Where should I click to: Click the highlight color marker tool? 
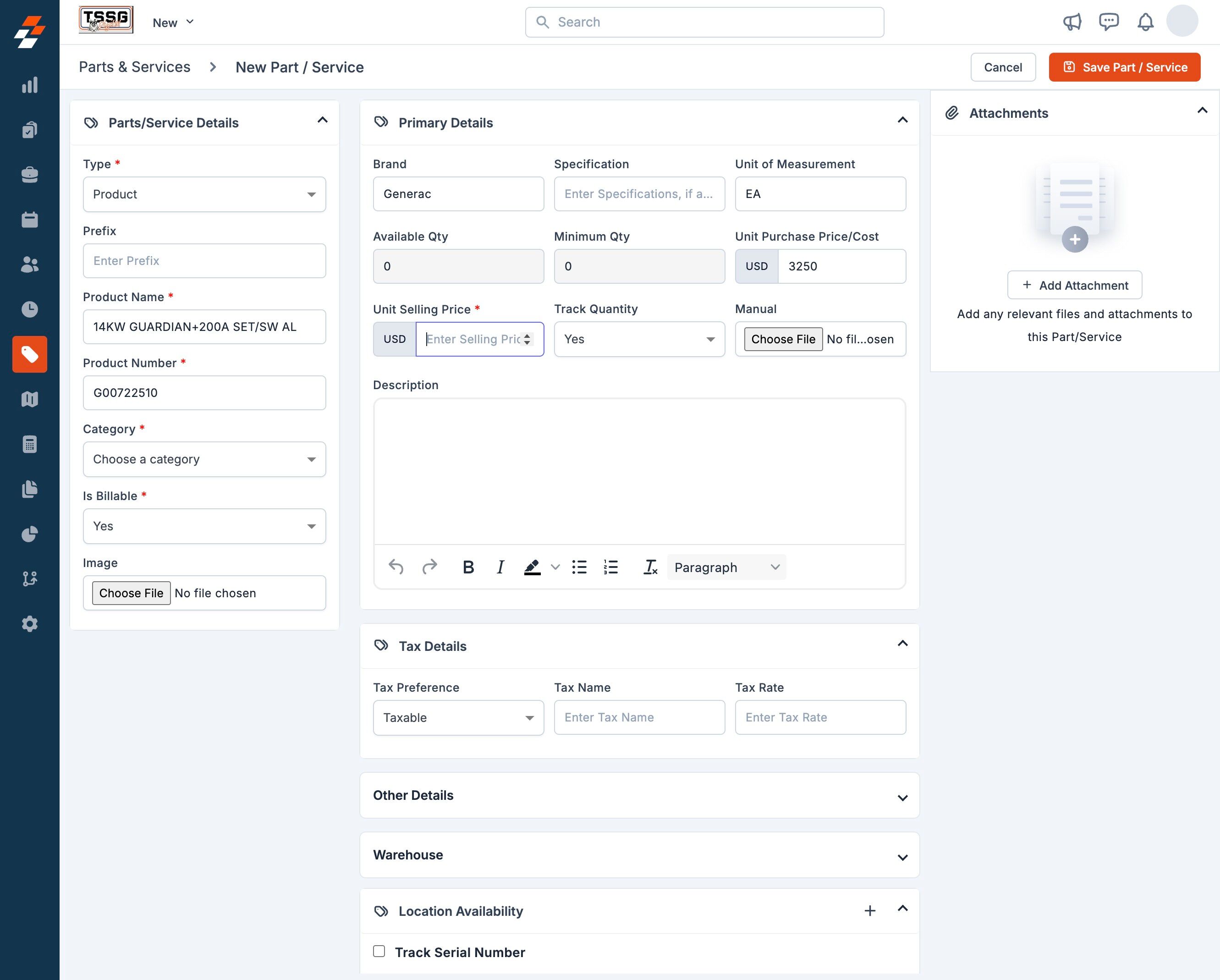coord(532,567)
